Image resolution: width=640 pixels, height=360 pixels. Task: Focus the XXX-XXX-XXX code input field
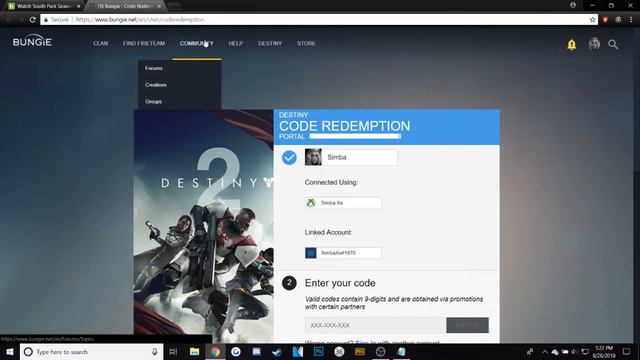375,325
